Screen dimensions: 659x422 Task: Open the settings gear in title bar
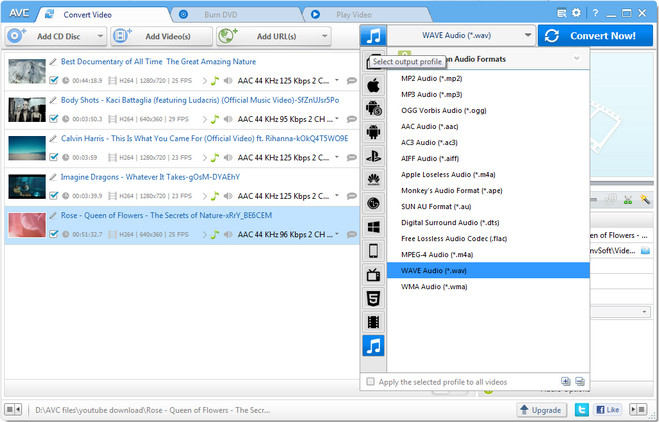click(576, 13)
